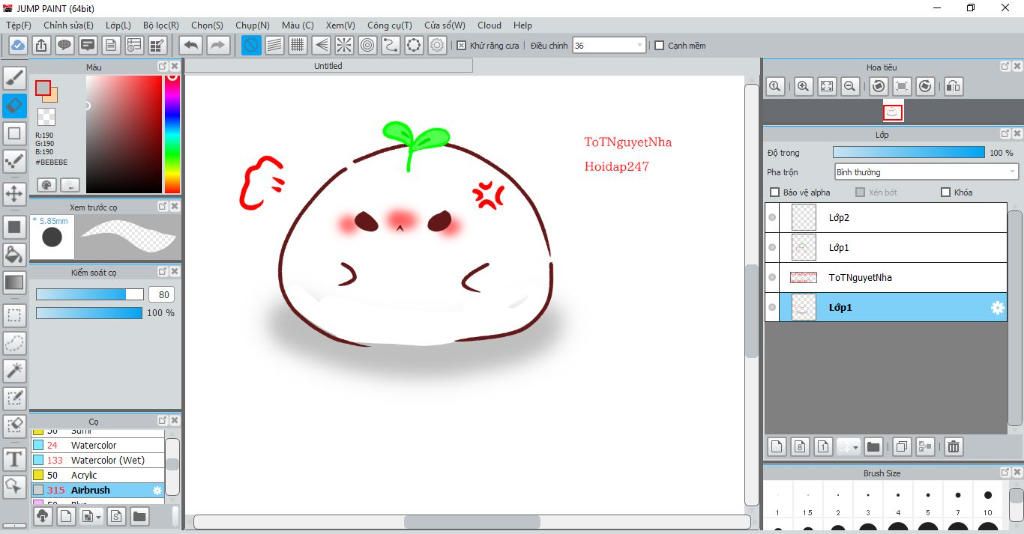
Task: Turn on the concentric circle snap guide
Action: coord(368,45)
